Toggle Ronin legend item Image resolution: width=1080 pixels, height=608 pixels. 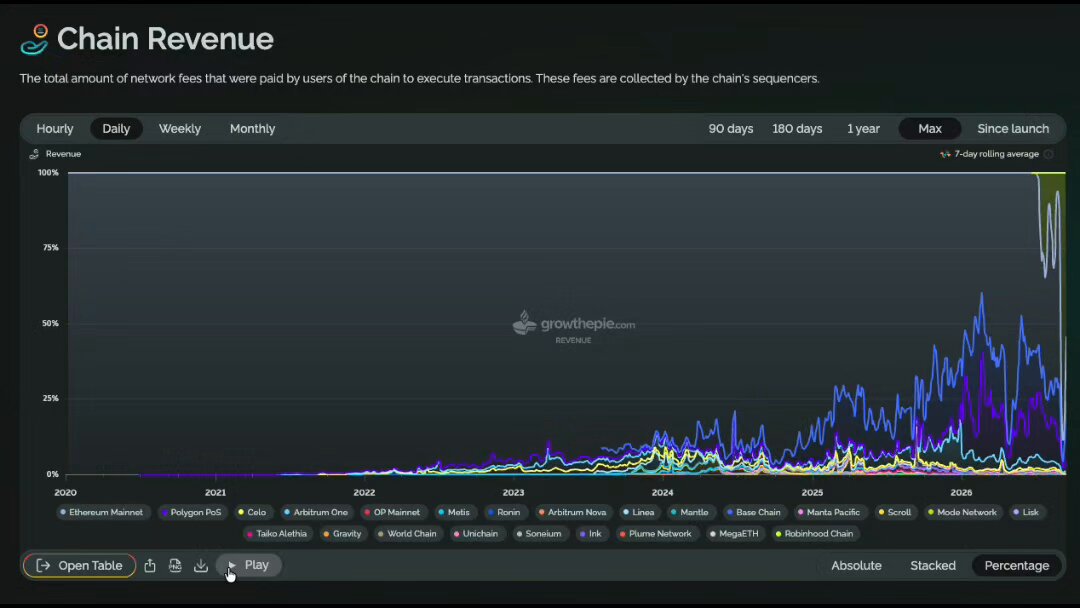503,512
